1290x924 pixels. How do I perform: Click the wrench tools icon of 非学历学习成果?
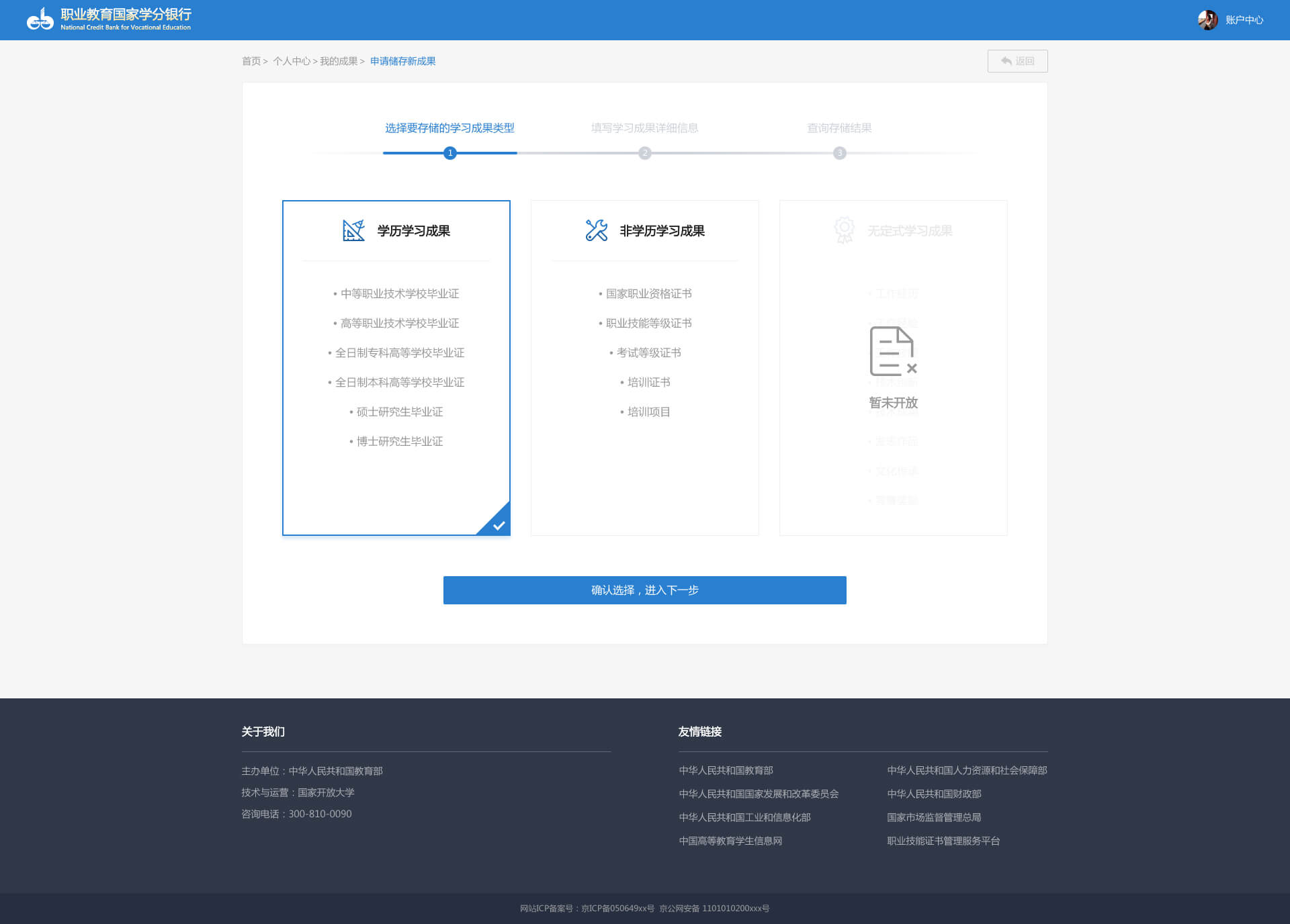pos(596,230)
